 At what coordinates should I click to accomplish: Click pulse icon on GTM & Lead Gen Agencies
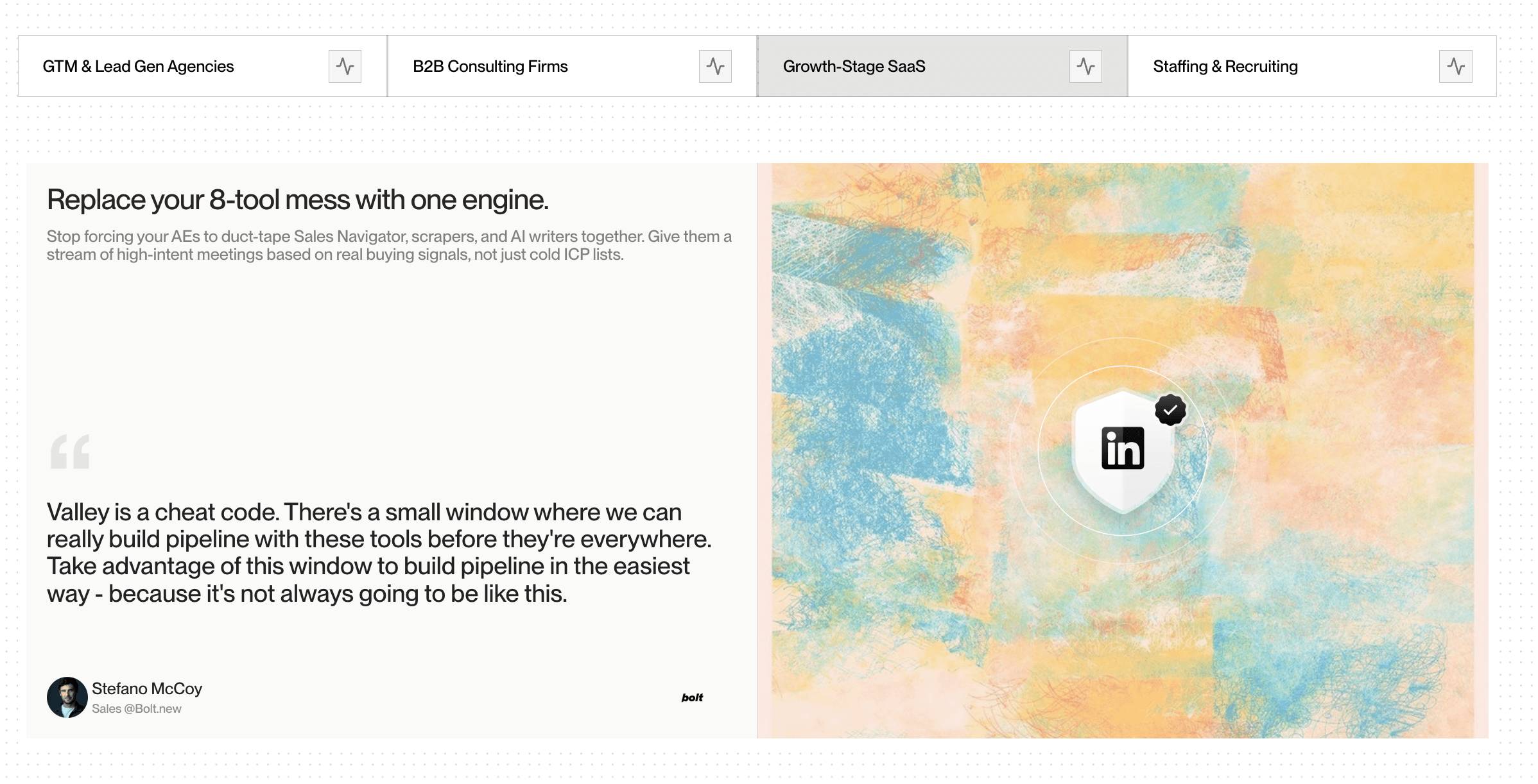[345, 66]
